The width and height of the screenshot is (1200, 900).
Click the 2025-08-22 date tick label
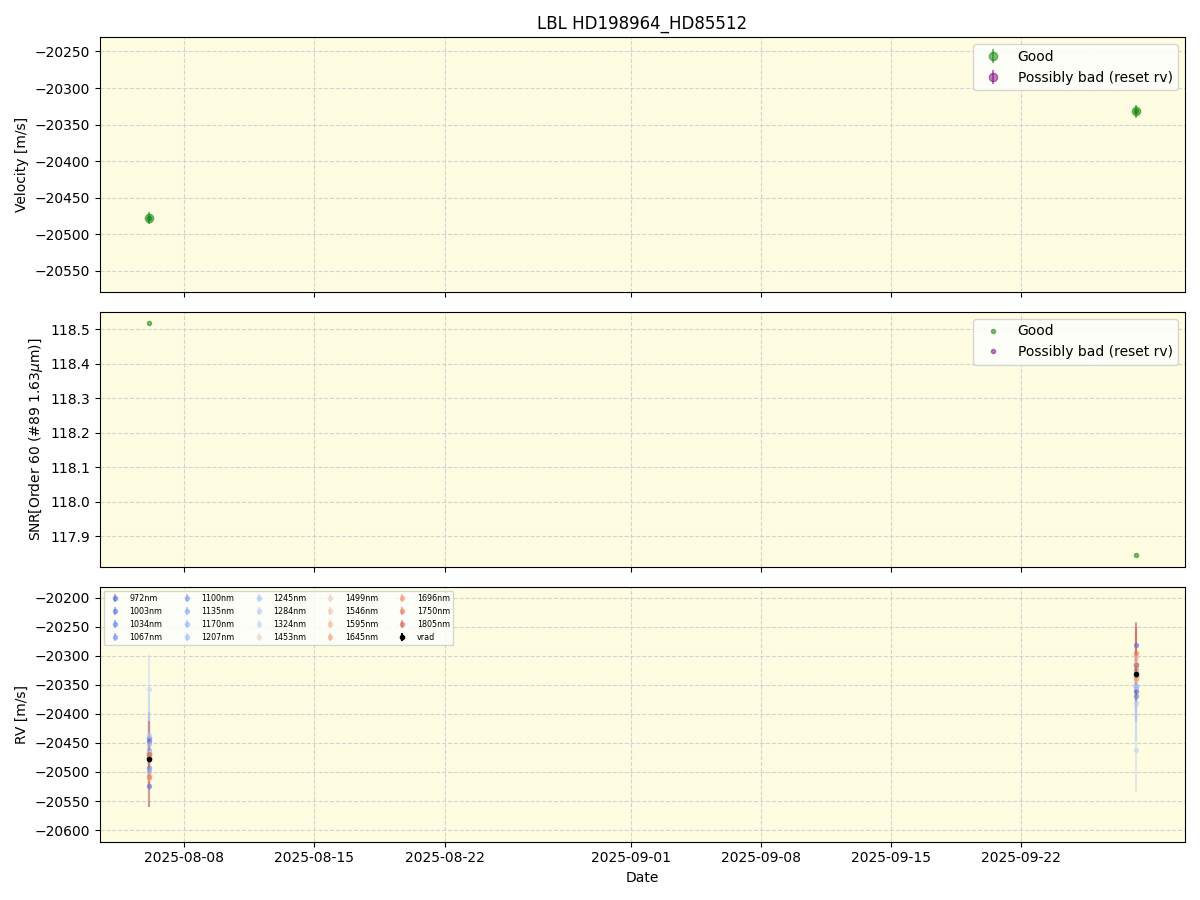click(x=445, y=857)
